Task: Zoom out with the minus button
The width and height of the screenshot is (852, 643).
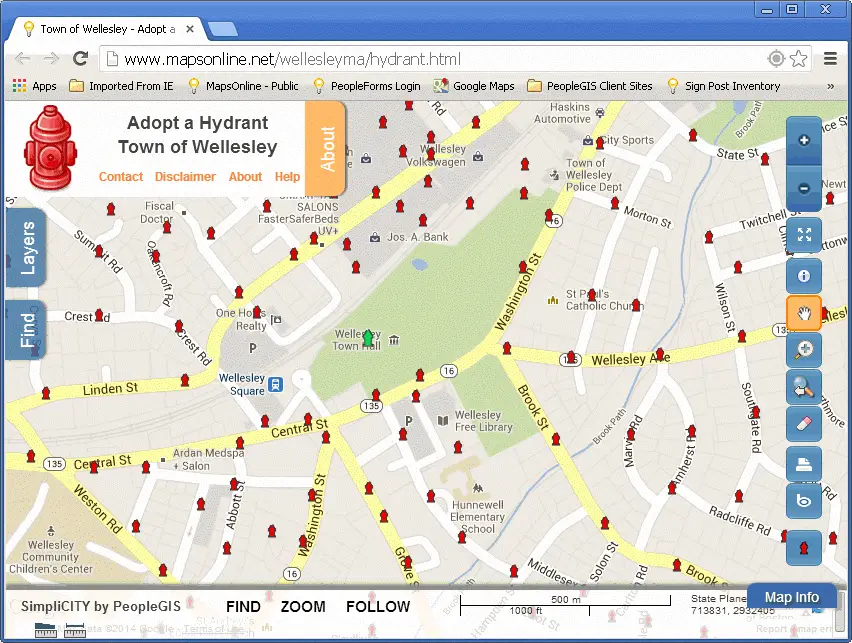Action: (x=804, y=188)
